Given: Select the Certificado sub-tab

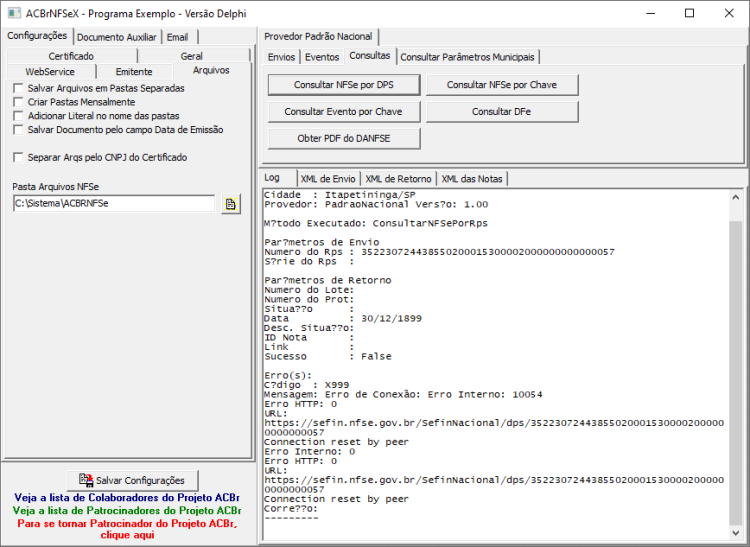Looking at the screenshot, I should (x=71, y=56).
